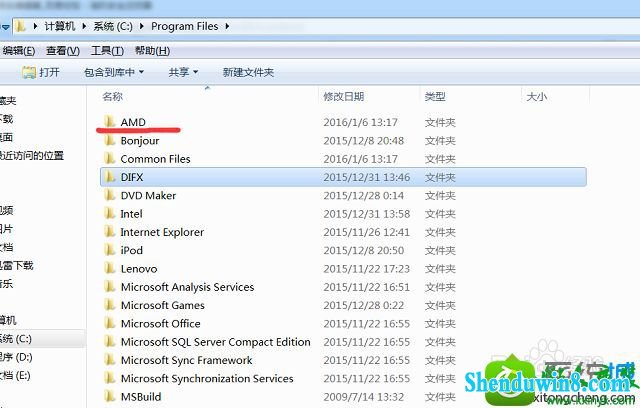Screen dimensions: 640x408
Task: Open the 工具(T) menu
Action: click(x=107, y=51)
